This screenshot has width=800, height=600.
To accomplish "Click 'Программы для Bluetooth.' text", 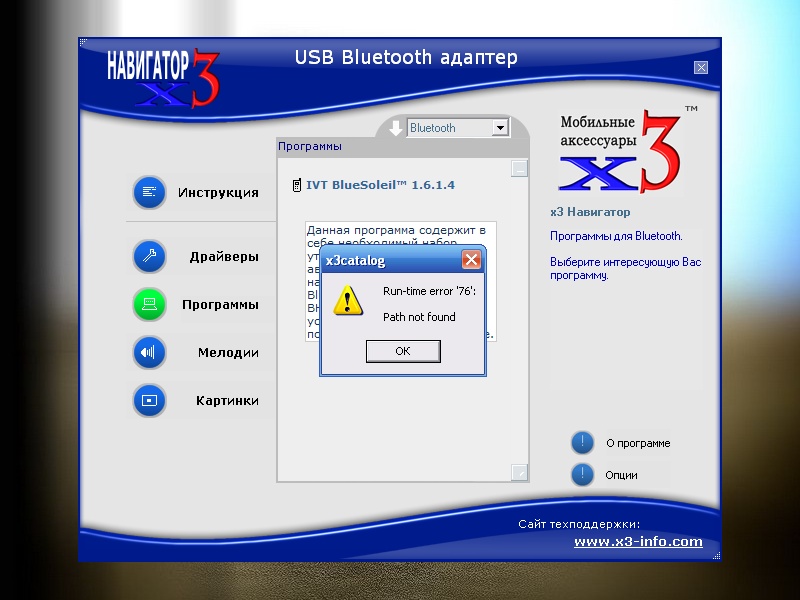I will point(616,236).
